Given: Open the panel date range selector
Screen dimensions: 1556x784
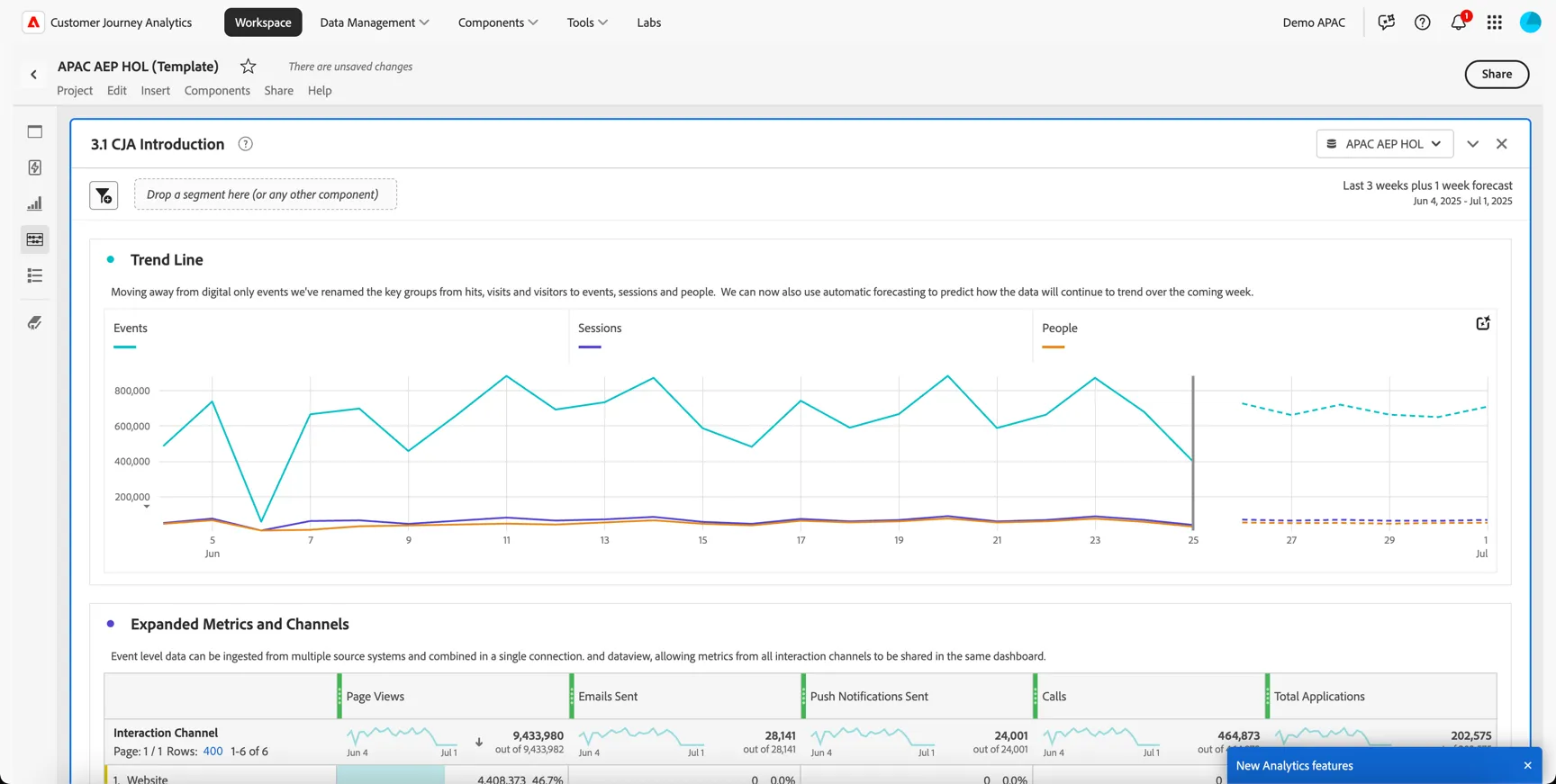Looking at the screenshot, I should click(1427, 194).
